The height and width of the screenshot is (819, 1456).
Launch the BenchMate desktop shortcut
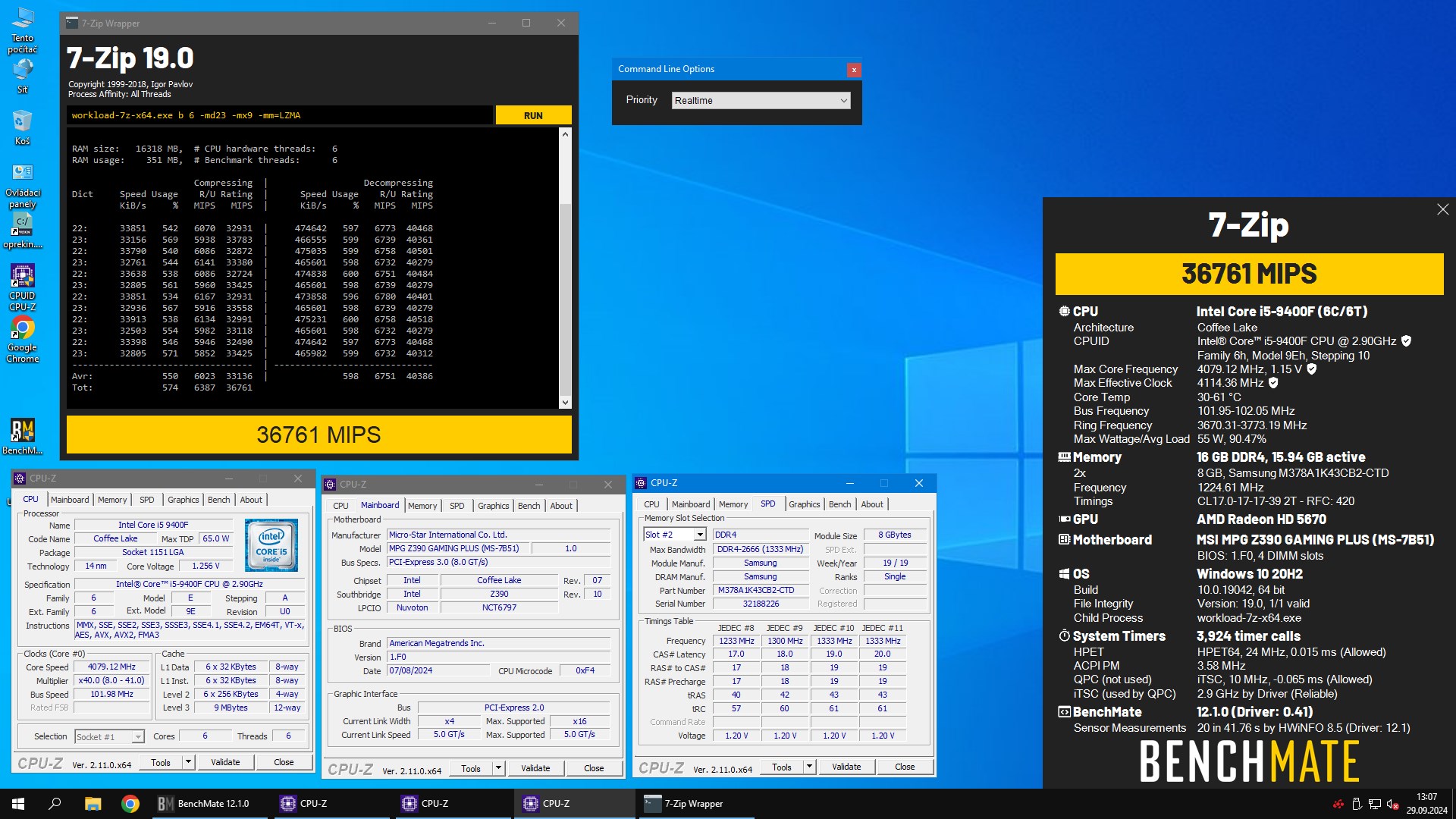coord(23,438)
